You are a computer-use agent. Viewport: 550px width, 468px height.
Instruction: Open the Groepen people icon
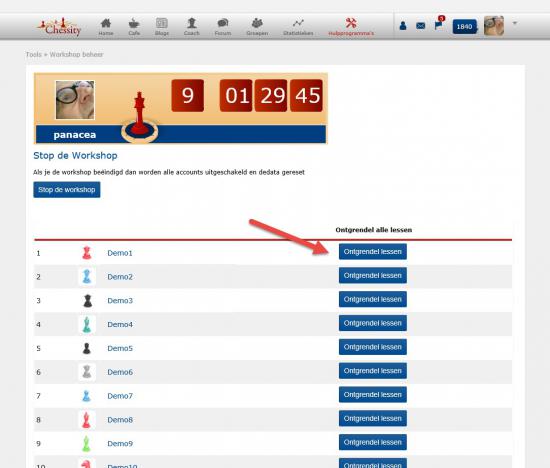pos(257,24)
